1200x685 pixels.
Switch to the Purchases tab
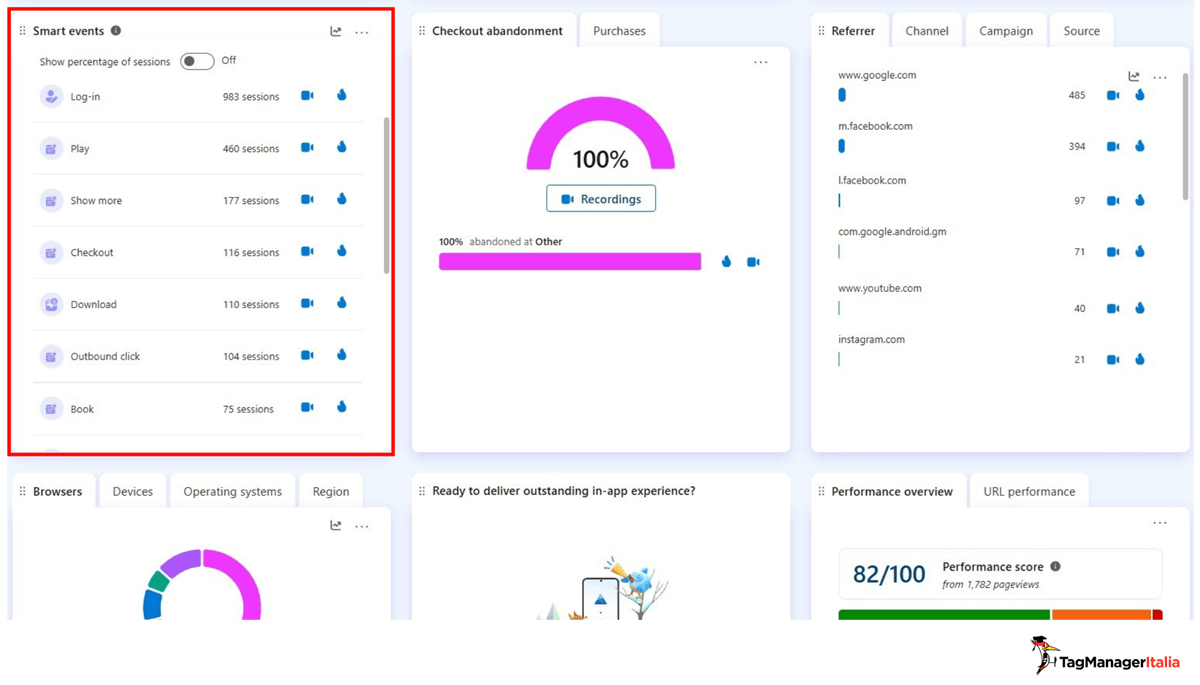620,30
